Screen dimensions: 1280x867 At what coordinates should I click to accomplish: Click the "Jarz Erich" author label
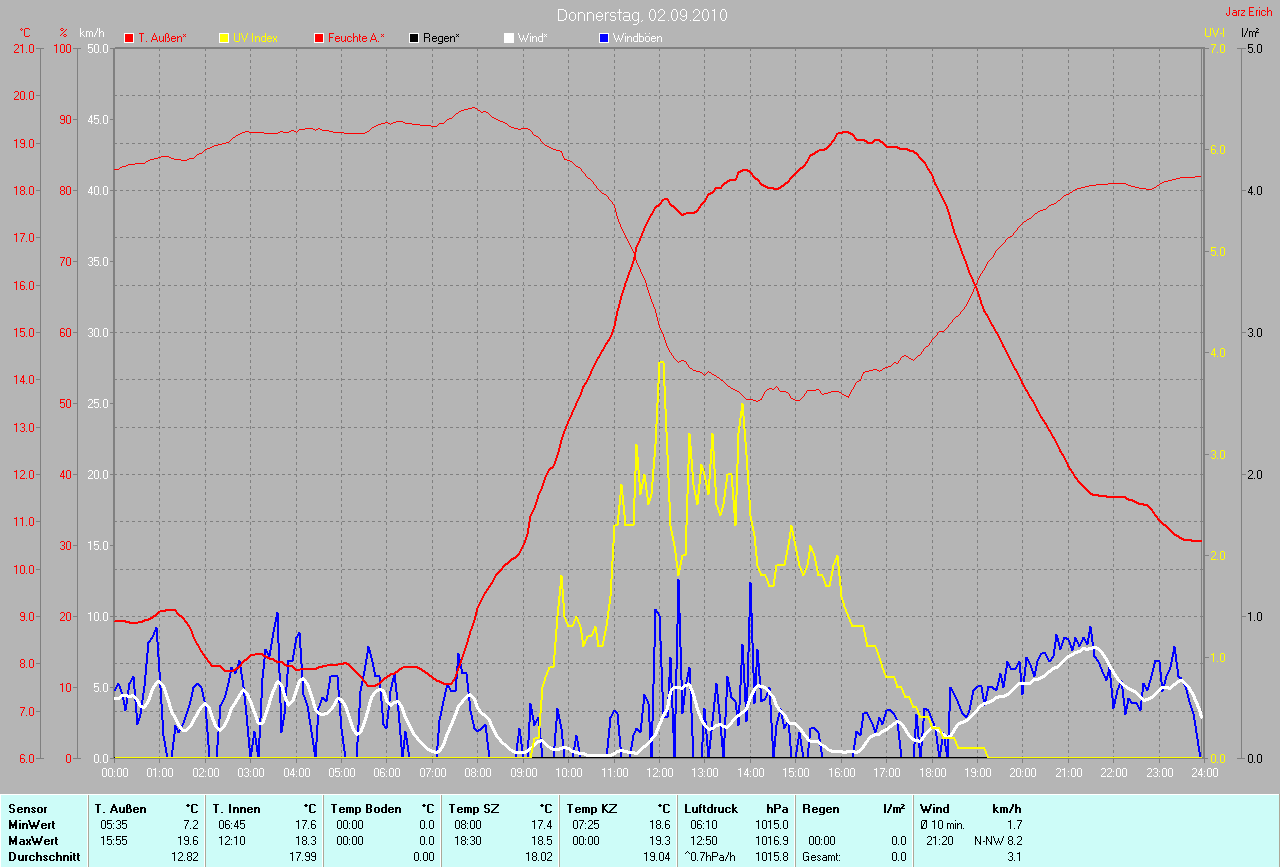pos(1249,12)
